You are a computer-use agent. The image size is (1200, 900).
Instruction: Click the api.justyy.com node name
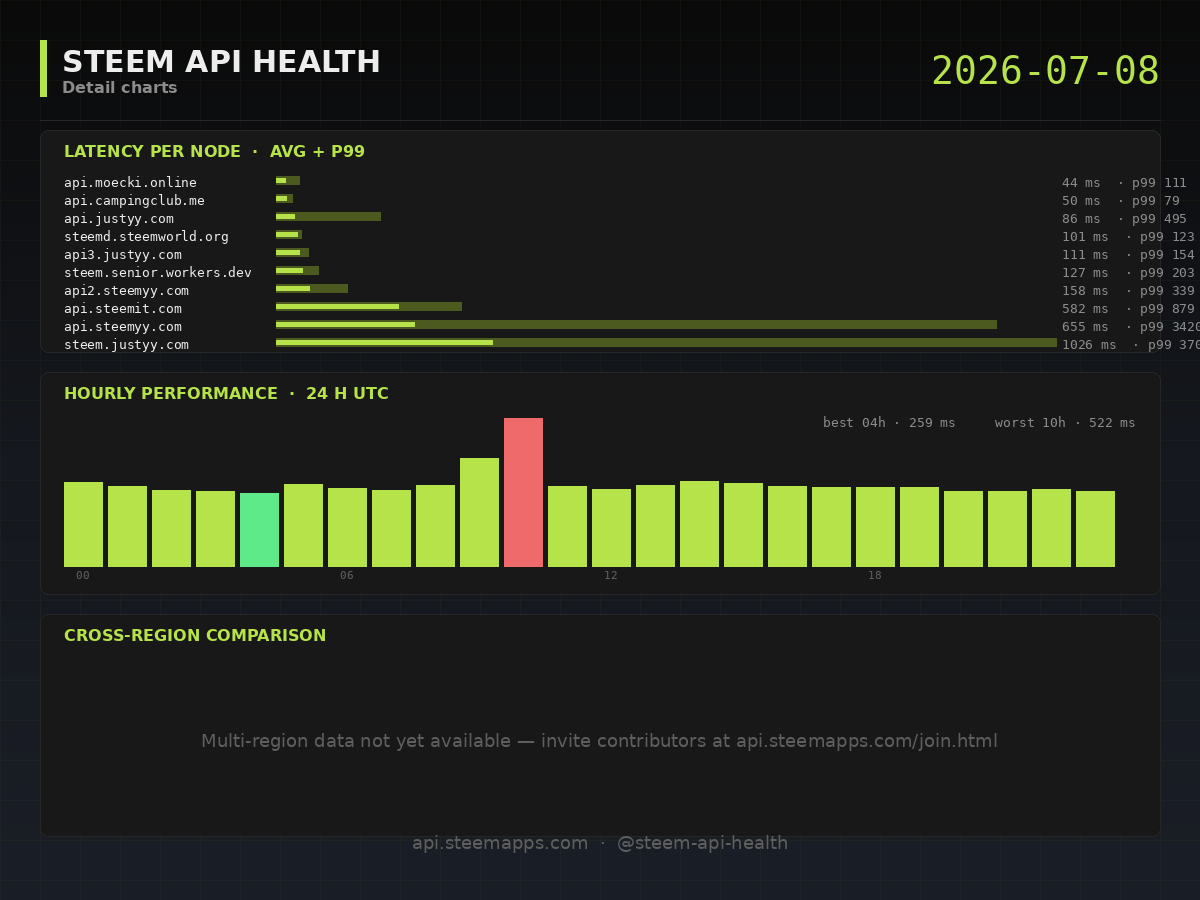tap(118, 219)
